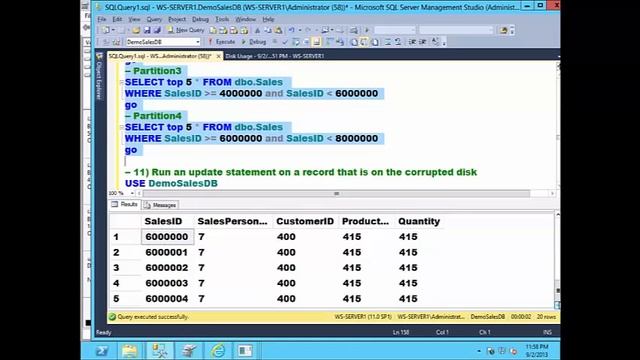The image size is (640, 360).
Task: Open the Tools menu
Action: coord(222,19)
